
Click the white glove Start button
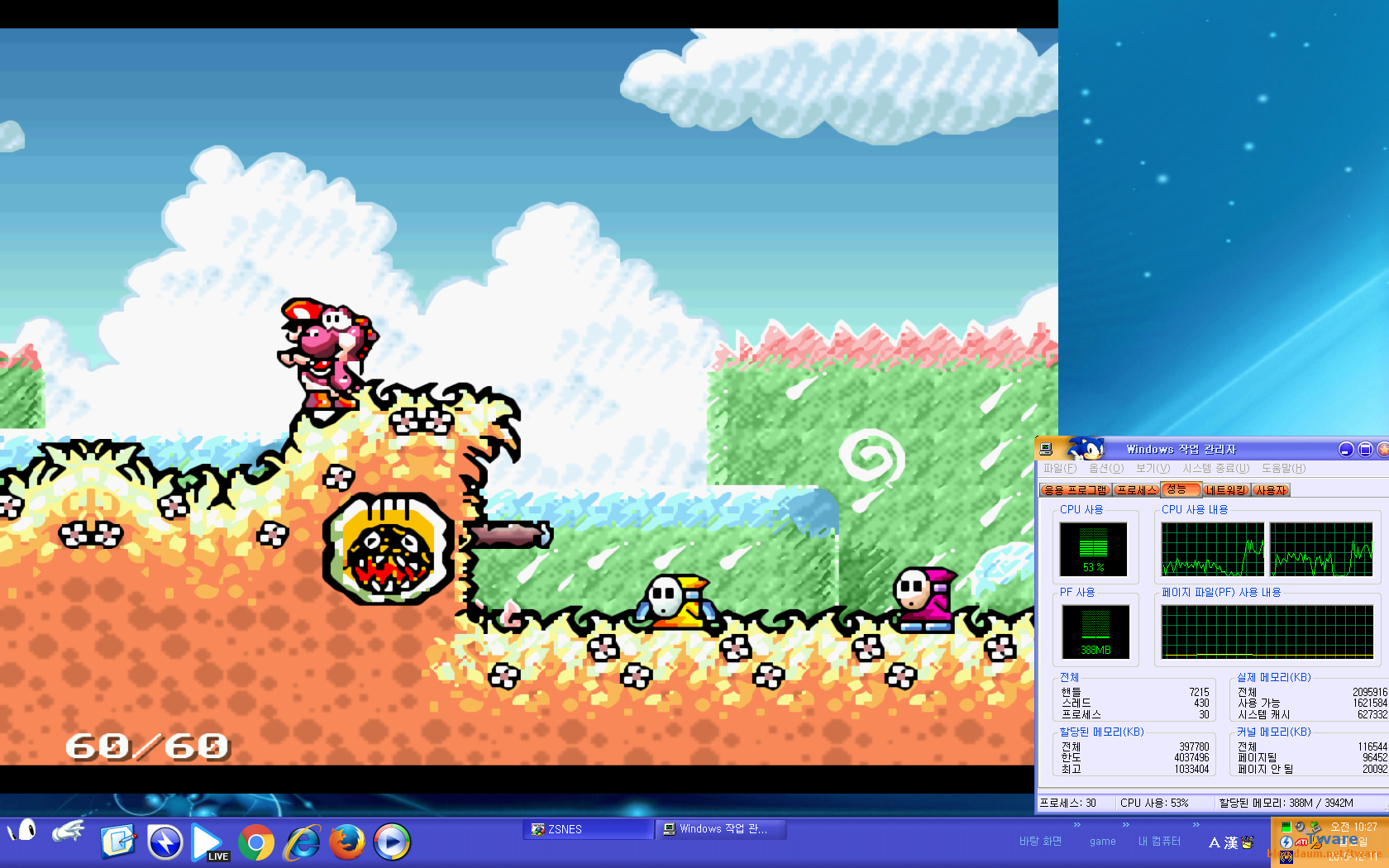pos(68,831)
